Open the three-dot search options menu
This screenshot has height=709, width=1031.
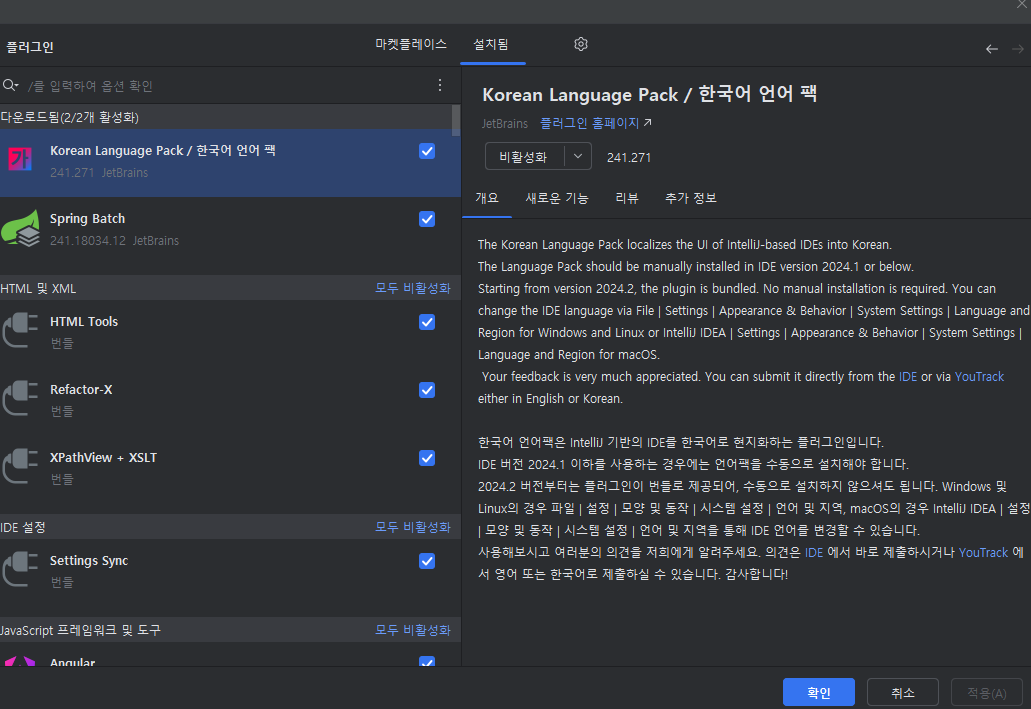pos(440,85)
